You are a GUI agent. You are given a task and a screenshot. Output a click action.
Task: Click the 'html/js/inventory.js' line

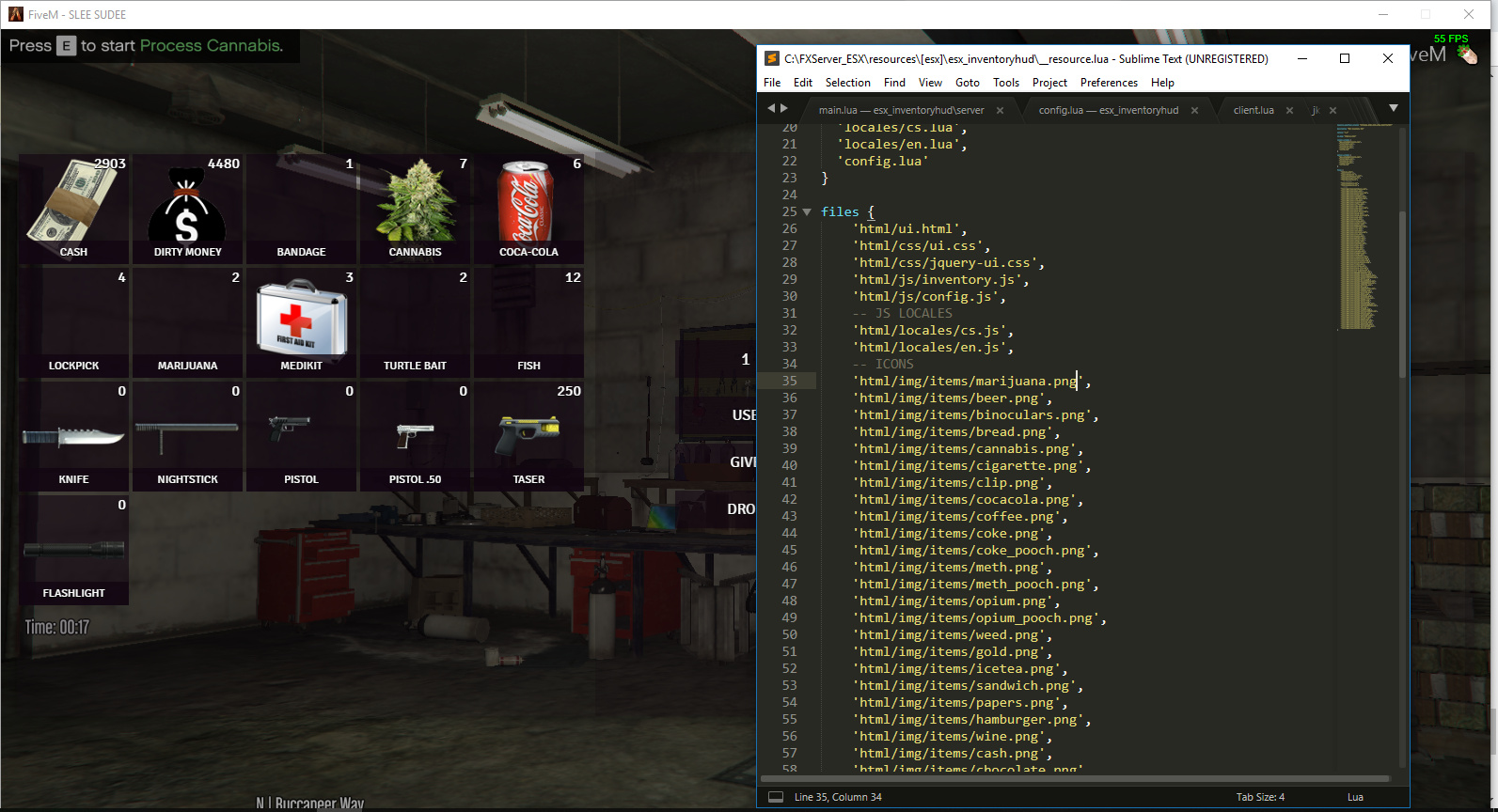coord(940,279)
